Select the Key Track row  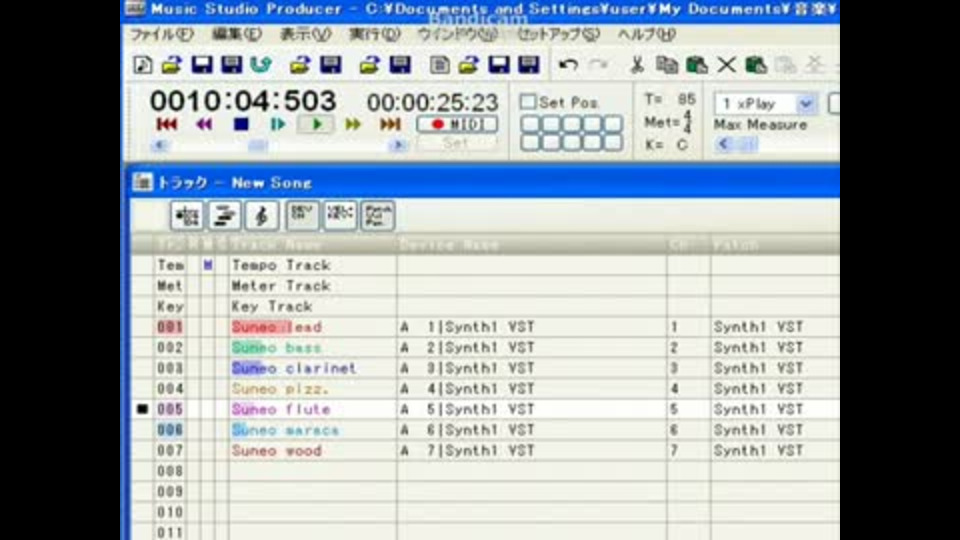(484, 306)
